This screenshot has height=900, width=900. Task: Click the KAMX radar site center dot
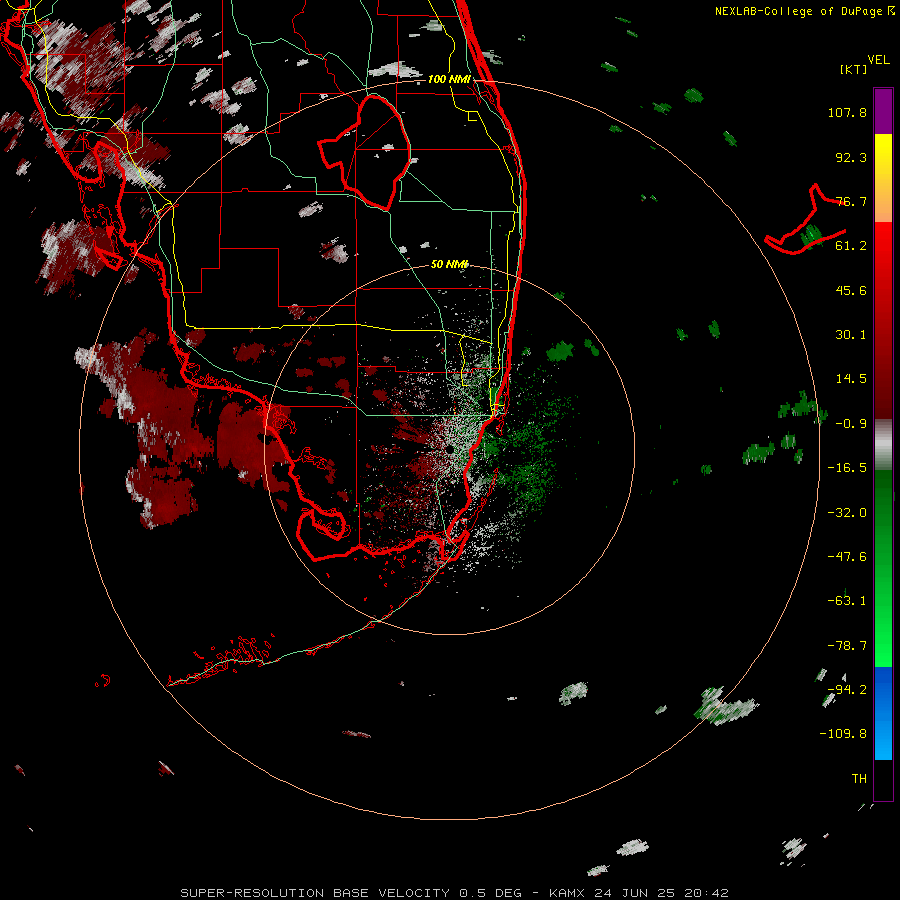point(449,449)
